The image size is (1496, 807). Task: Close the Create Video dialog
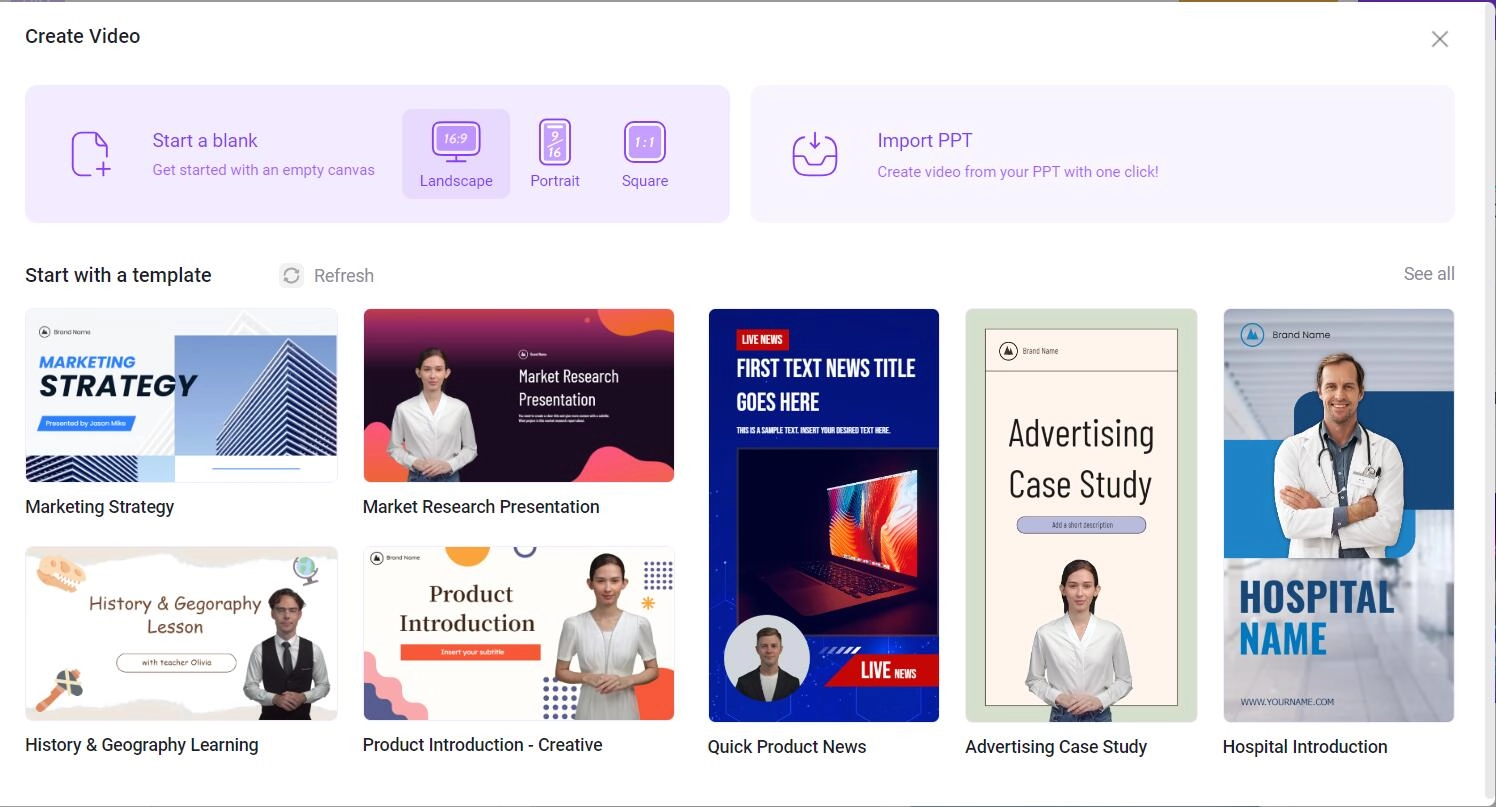point(1439,39)
